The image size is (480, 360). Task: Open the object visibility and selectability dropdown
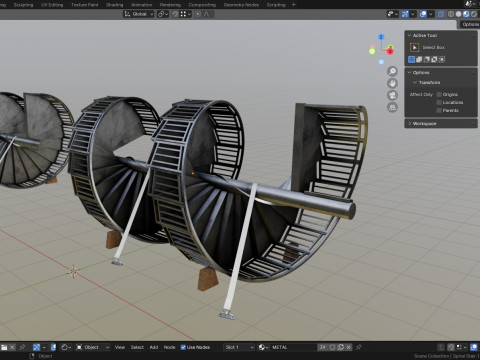392,14
